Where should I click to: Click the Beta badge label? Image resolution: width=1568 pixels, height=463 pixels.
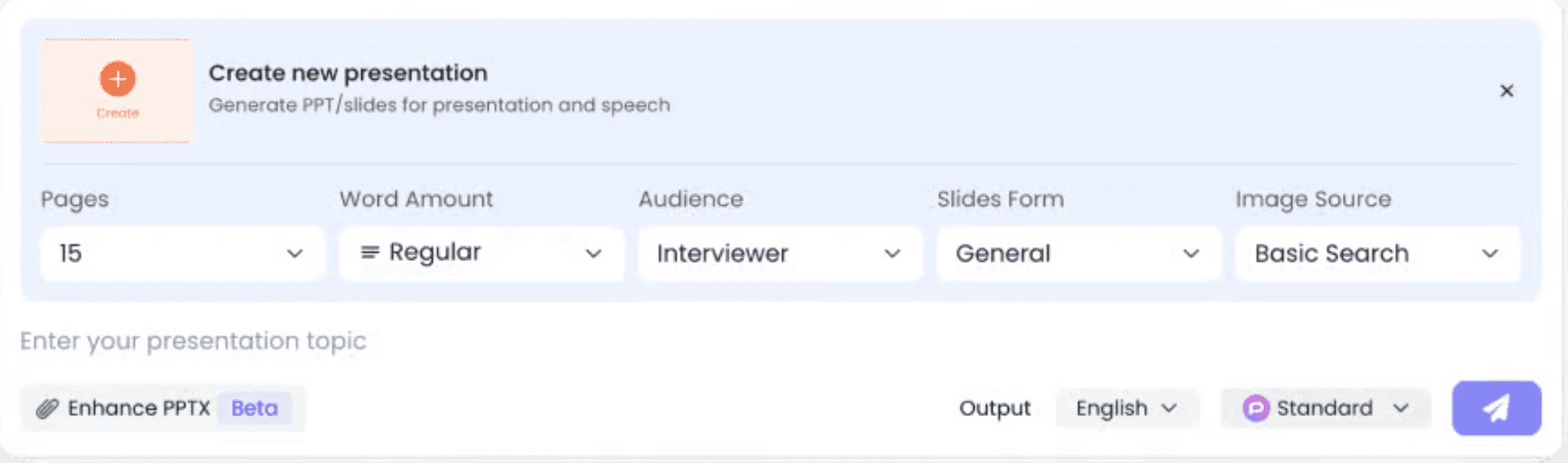(x=255, y=408)
